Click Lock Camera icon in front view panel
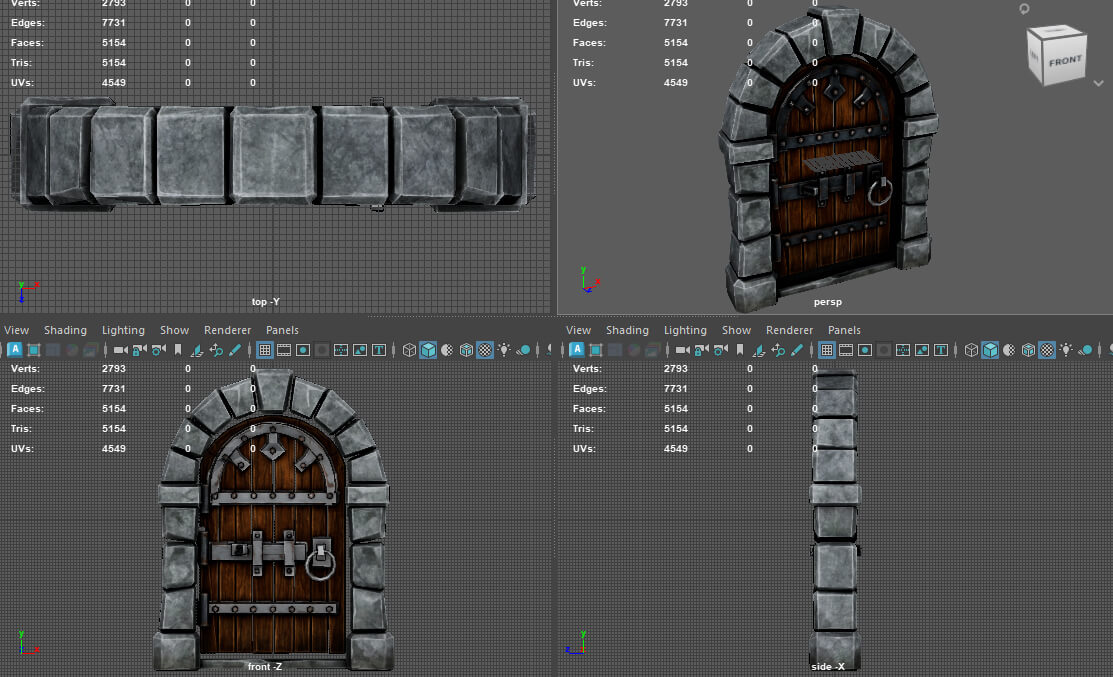The image size is (1113, 677). click(139, 350)
